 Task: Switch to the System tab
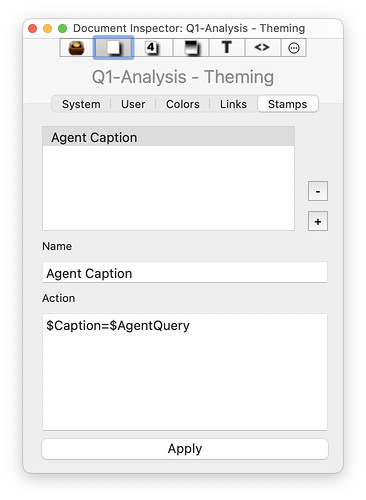coord(81,104)
